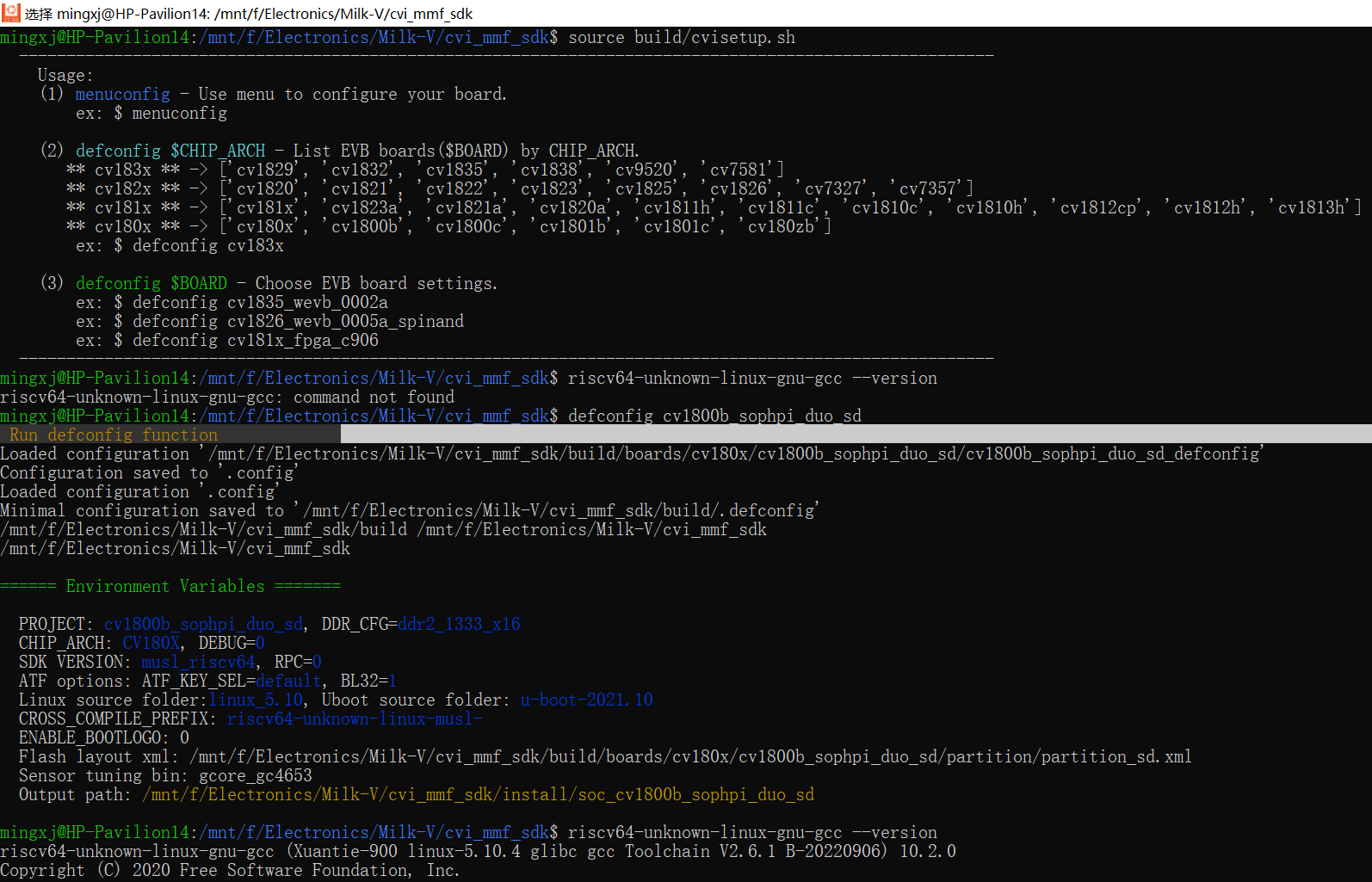Click 'cv7327' in the cv182x list
Image resolution: width=1372 pixels, height=882 pixels.
(834, 189)
